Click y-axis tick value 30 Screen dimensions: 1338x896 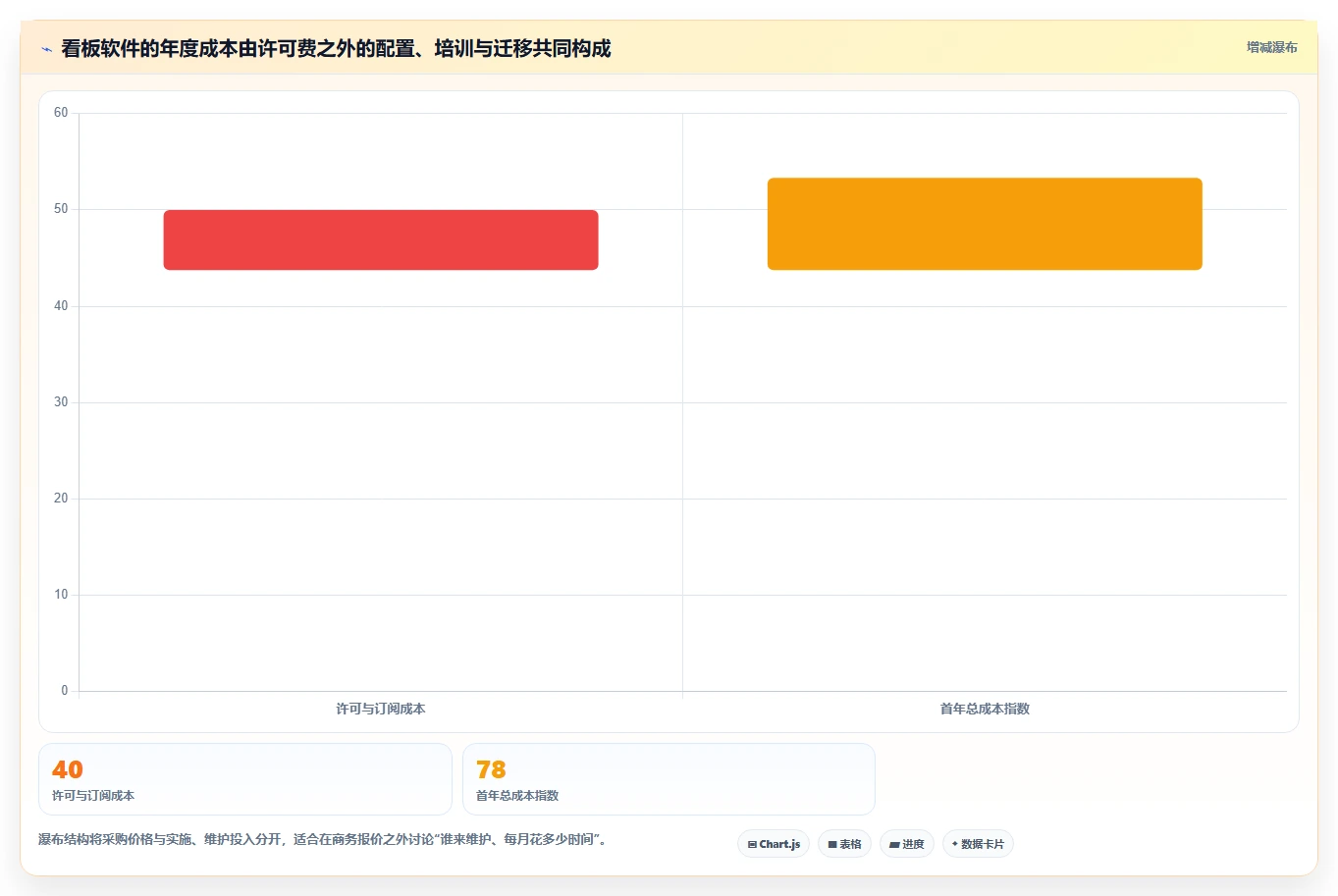61,402
